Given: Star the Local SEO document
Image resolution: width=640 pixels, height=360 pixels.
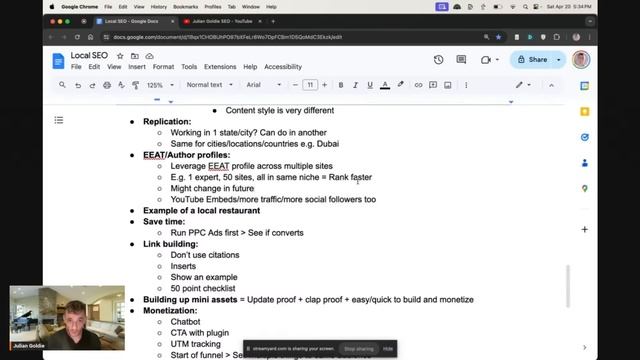Looking at the screenshot, I should point(120,56).
